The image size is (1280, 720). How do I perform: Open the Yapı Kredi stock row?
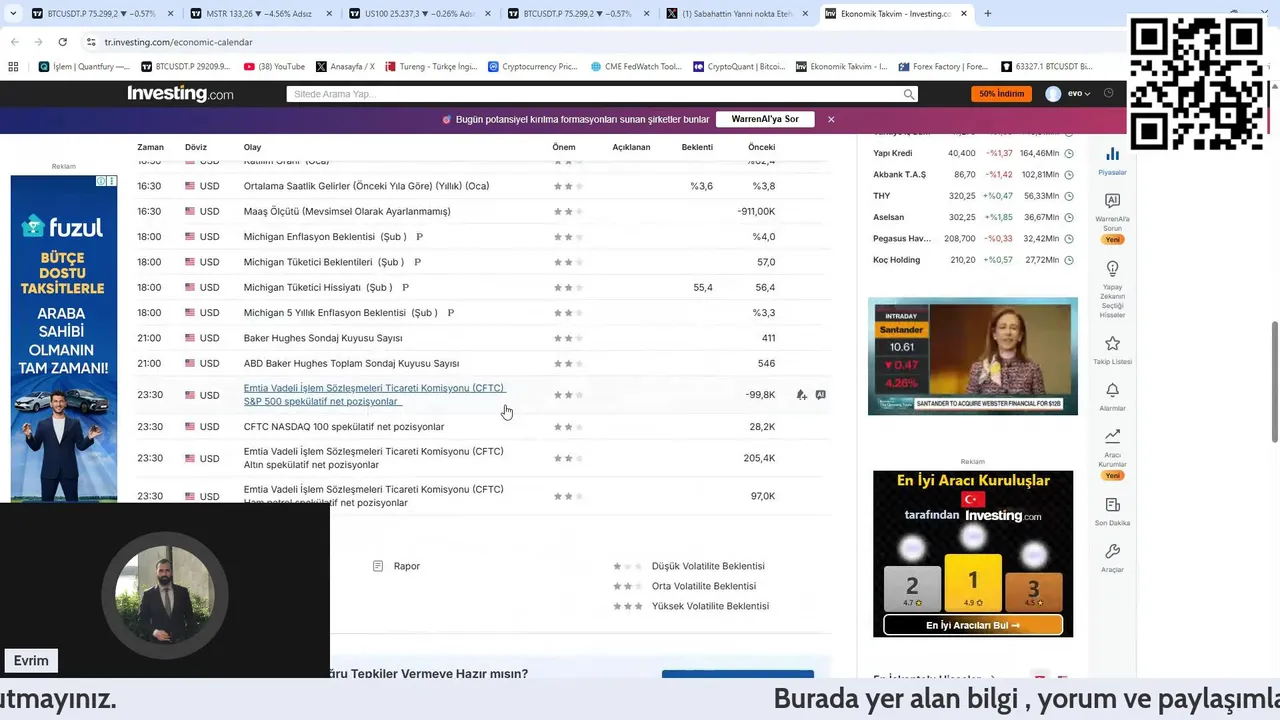[972, 153]
